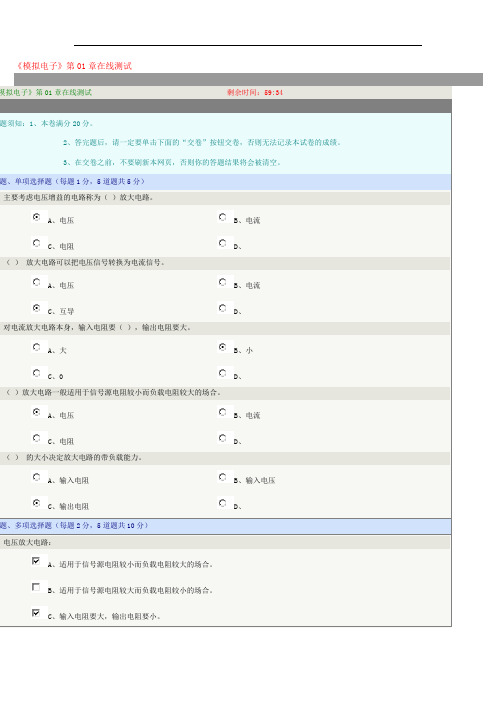The height and width of the screenshot is (702, 496).
Task: Uncheck A、适用于信号源电阻较小而负载电阻较大的场合
Action: coord(36,561)
